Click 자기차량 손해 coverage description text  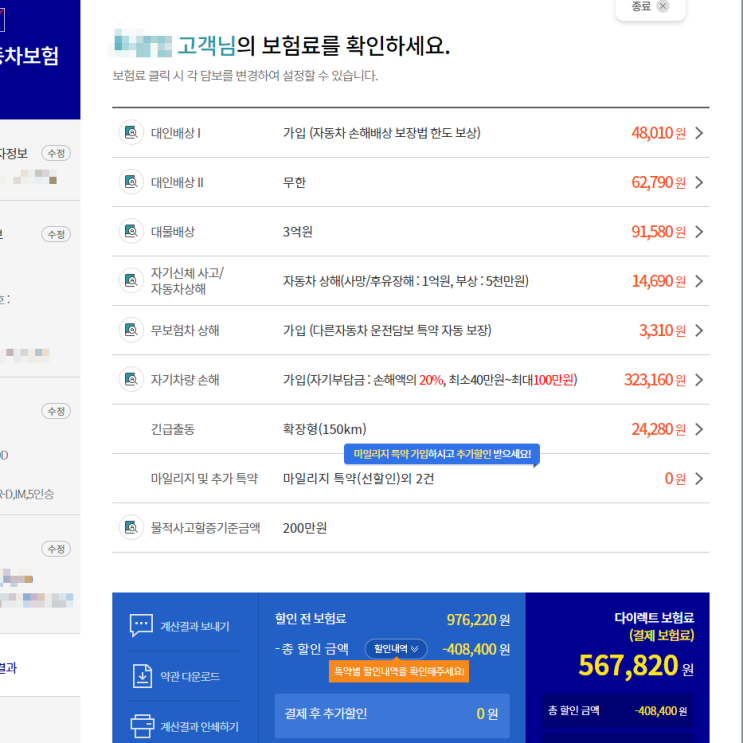430,380
